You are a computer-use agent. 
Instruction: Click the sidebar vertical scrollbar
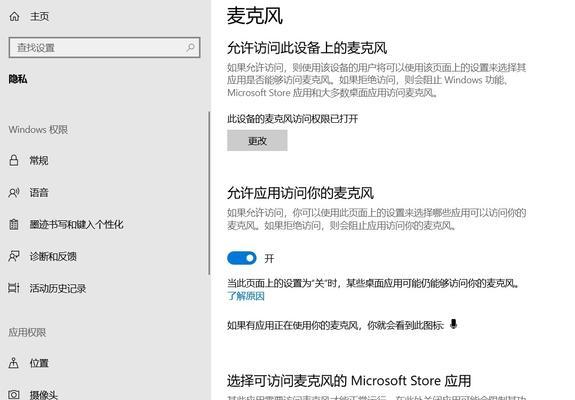pyautogui.click(x=209, y=193)
